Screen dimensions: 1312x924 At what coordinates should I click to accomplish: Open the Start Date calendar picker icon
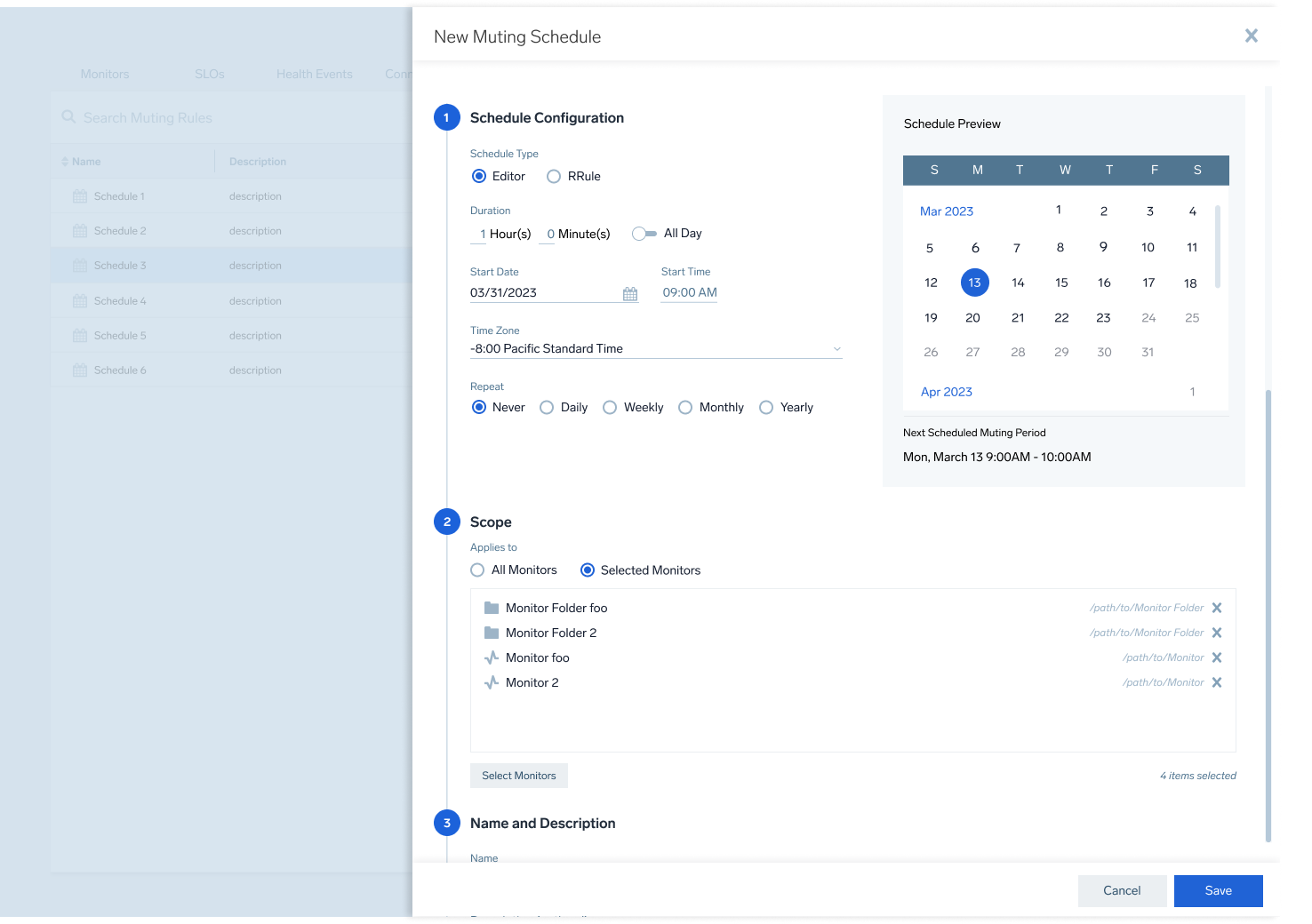point(629,294)
